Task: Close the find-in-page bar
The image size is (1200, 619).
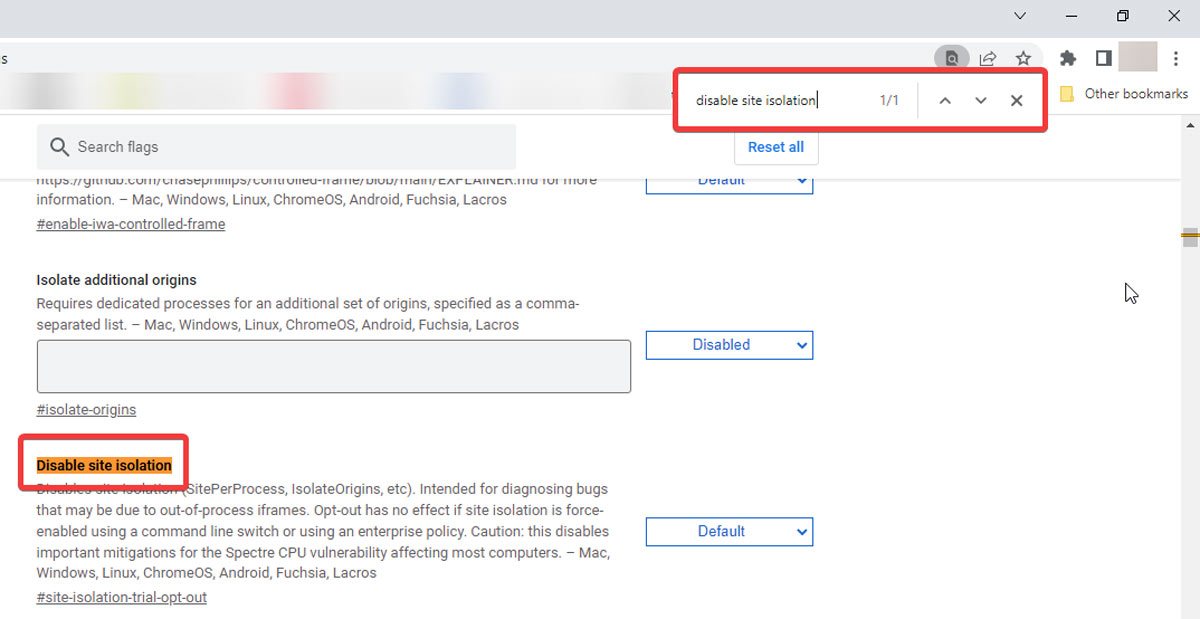Action: pos(1016,100)
